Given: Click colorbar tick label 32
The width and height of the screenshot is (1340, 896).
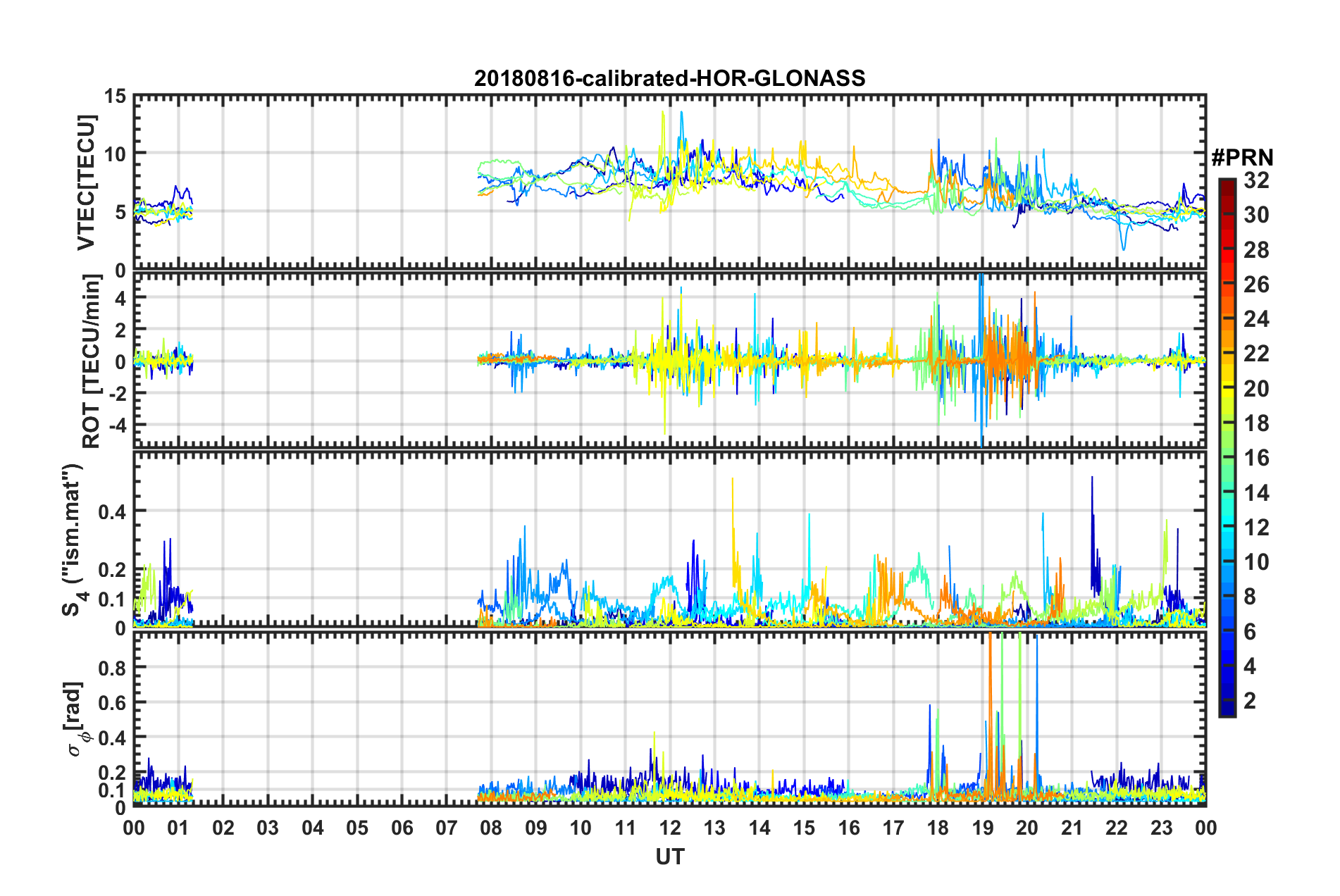Looking at the screenshot, I should pos(1256,180).
